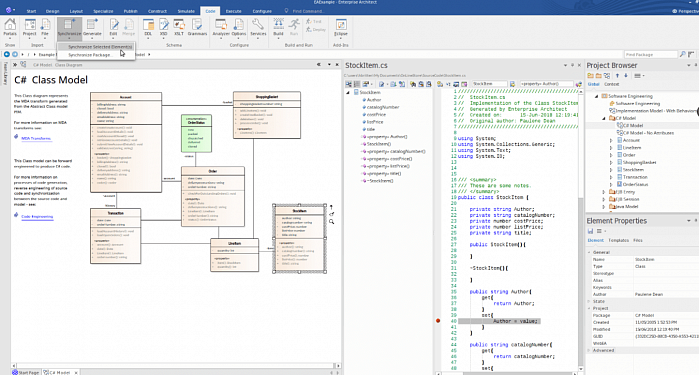Select Transaction class in Project Browser
699x375 pixels.
coord(635,177)
